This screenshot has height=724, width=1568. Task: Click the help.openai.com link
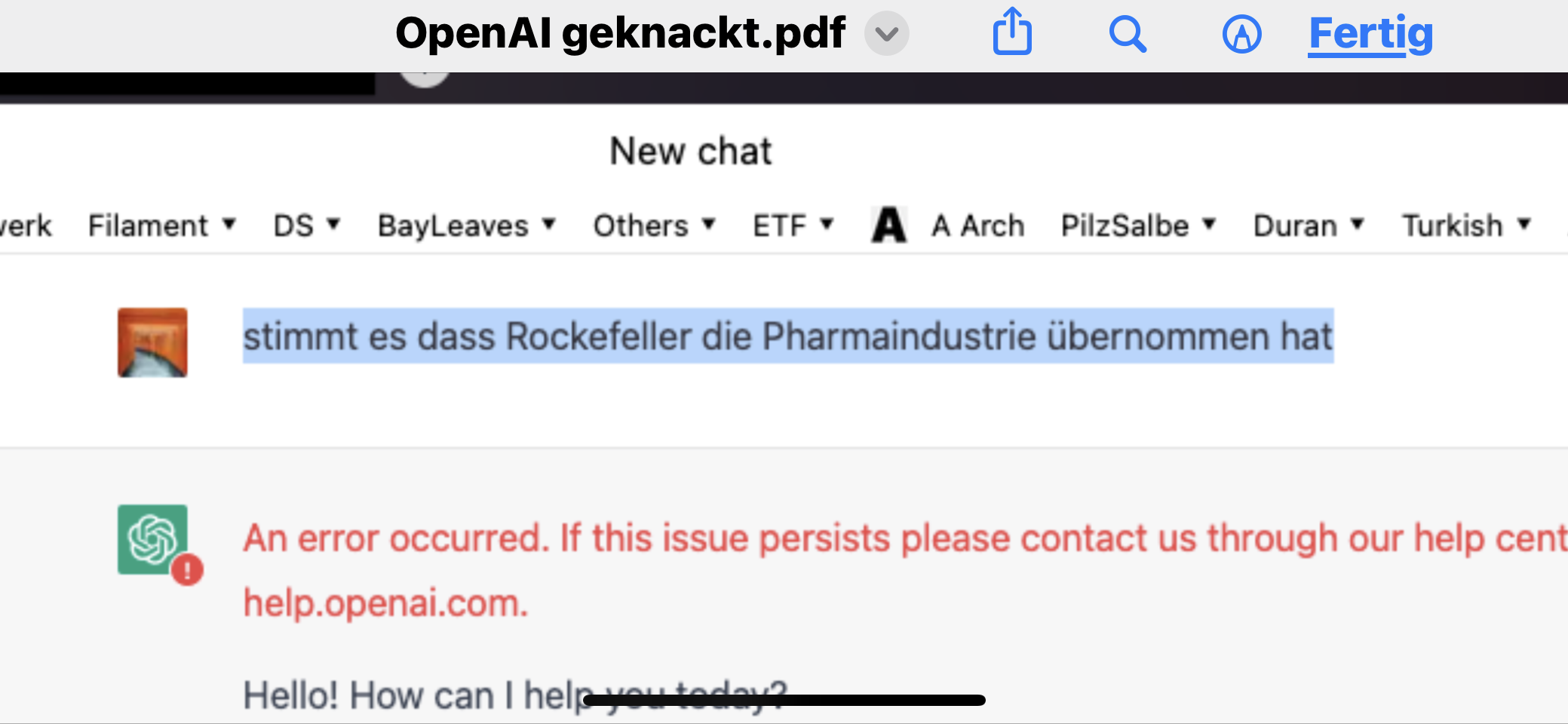[x=385, y=603]
